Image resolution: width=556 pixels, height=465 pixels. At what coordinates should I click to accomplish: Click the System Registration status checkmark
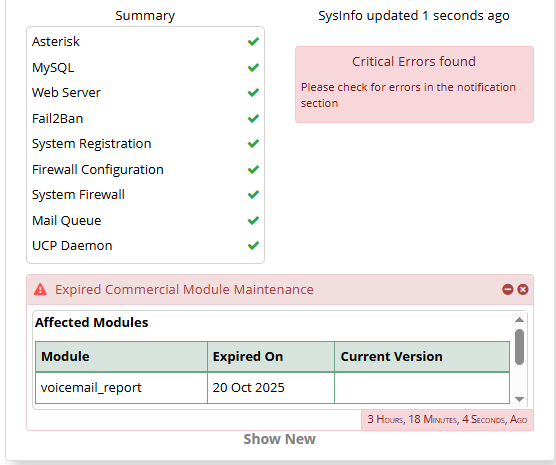[253, 144]
